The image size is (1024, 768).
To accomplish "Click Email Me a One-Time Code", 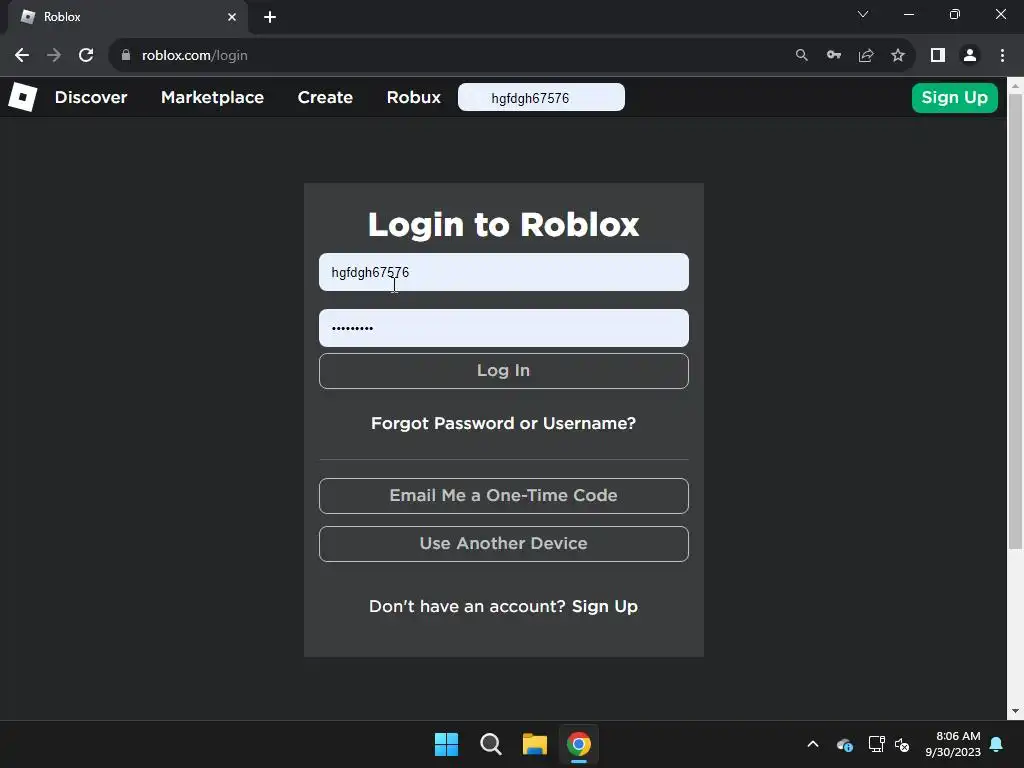I will tap(504, 496).
